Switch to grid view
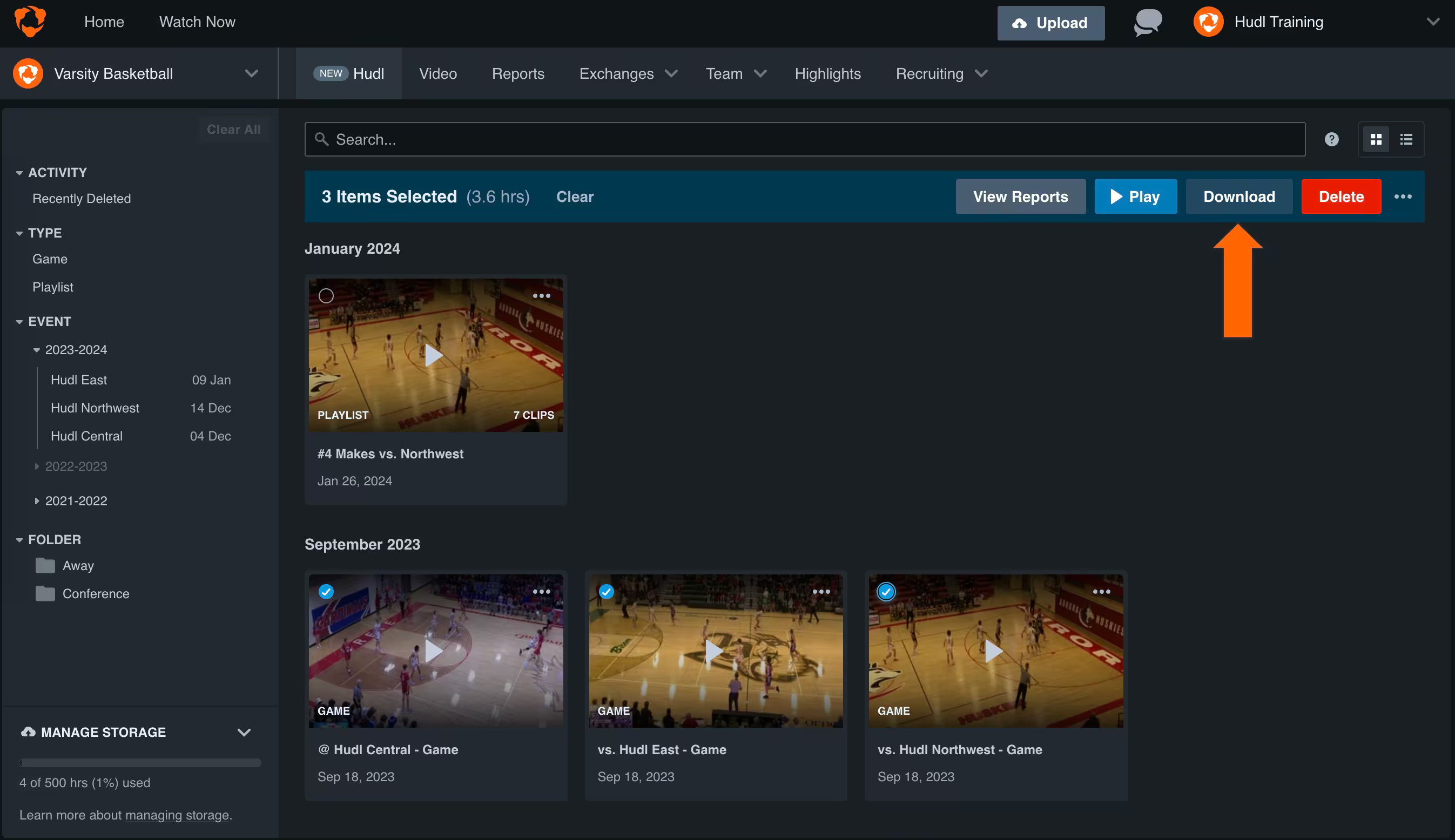Image resolution: width=1455 pixels, height=840 pixels. pyautogui.click(x=1376, y=139)
